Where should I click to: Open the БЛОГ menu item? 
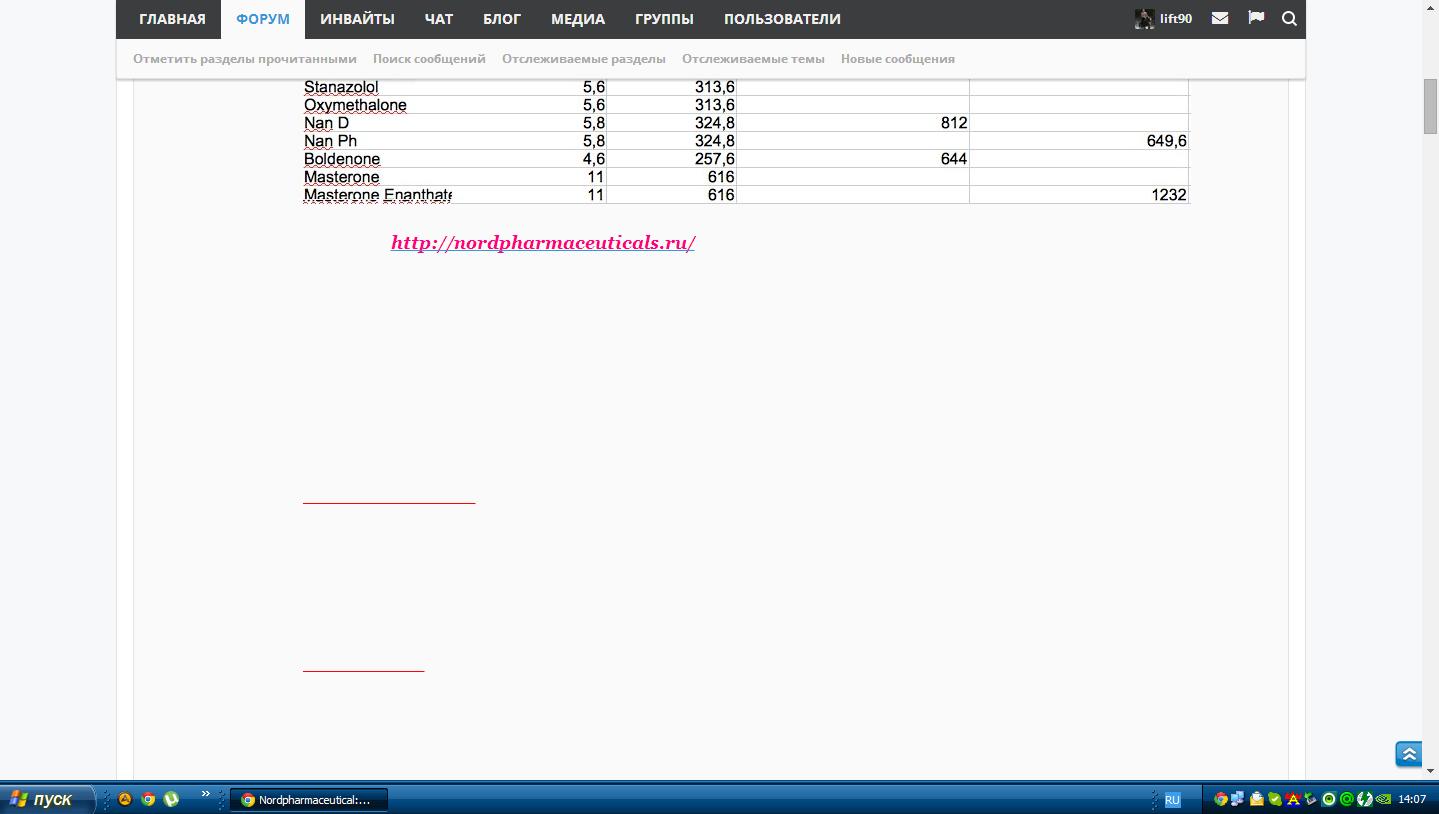click(502, 19)
